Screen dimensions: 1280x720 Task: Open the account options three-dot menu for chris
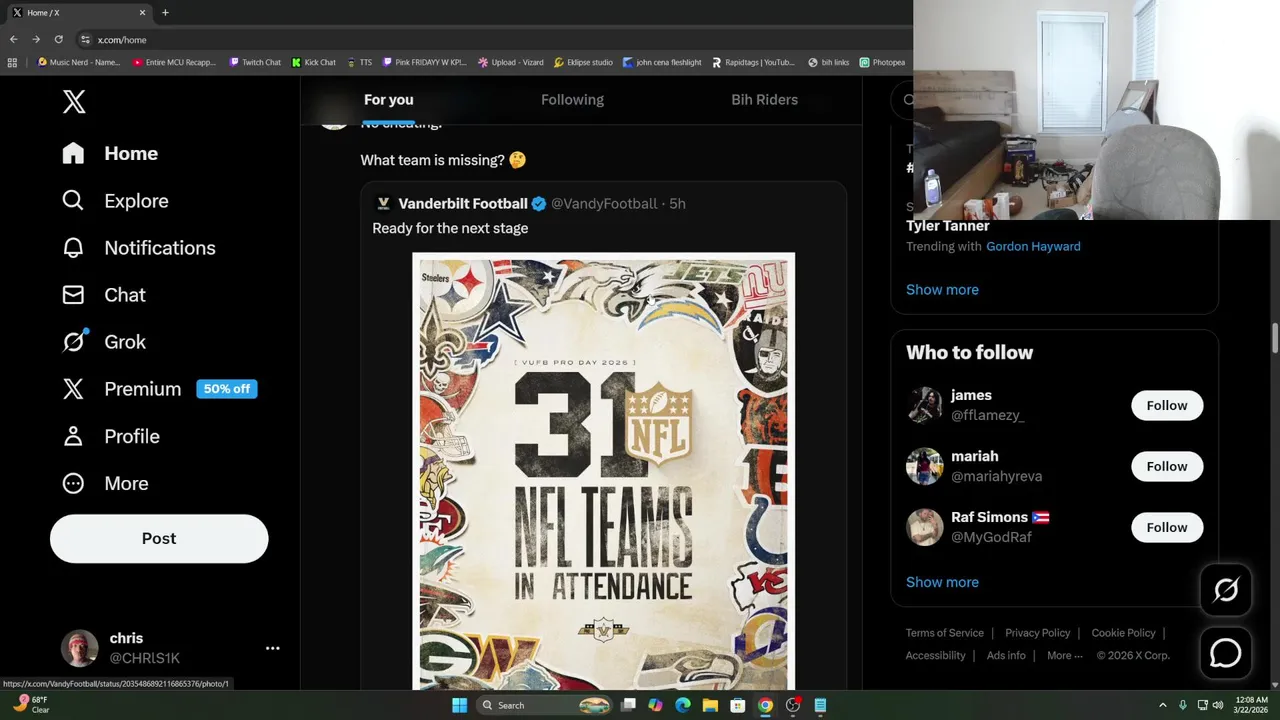tap(272, 648)
